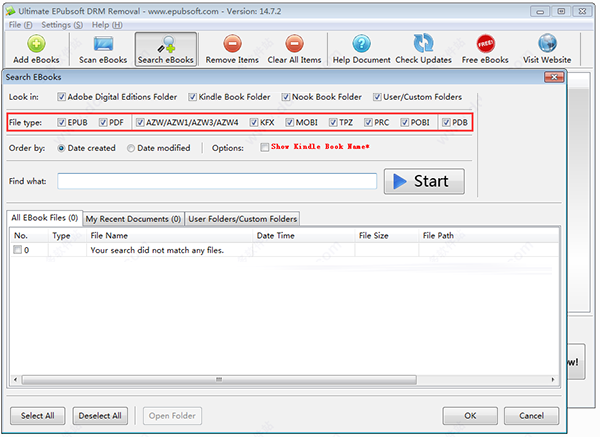The image size is (600, 437).
Task: Open the Settings menu
Action: (62, 25)
